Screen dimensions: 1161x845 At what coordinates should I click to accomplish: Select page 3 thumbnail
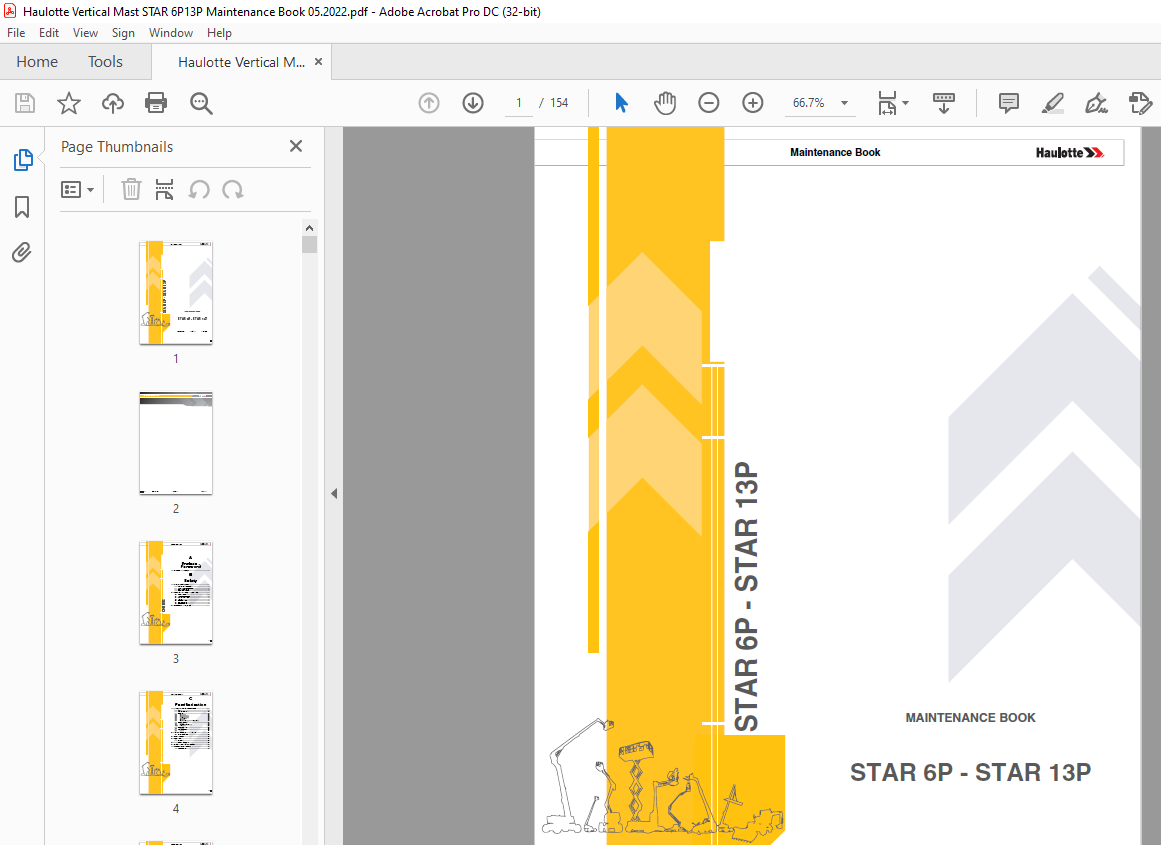pos(175,593)
